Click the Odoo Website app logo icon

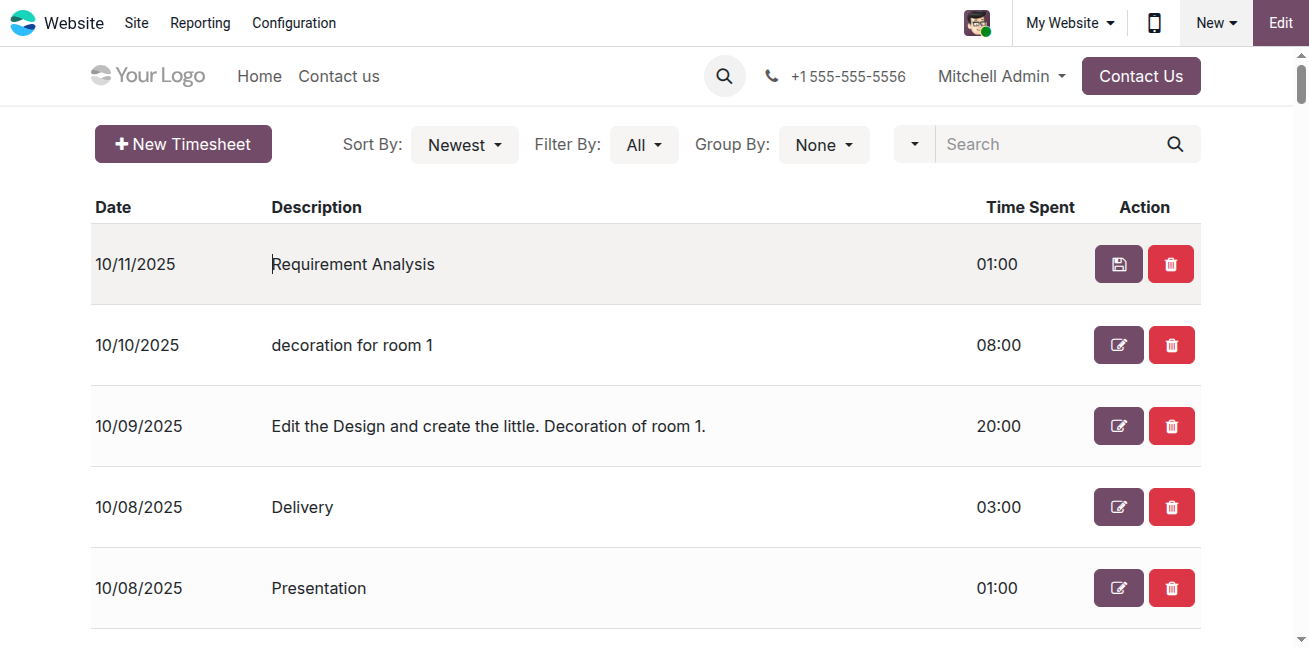click(x=22, y=23)
